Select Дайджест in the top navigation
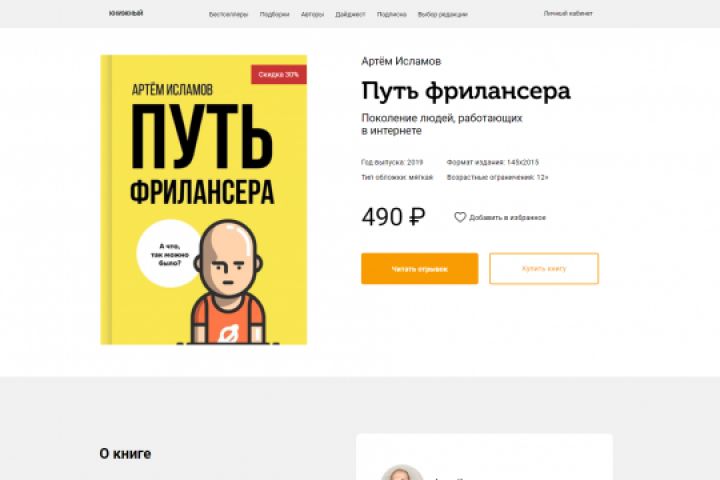Viewport: 720px width, 480px height. click(350, 14)
